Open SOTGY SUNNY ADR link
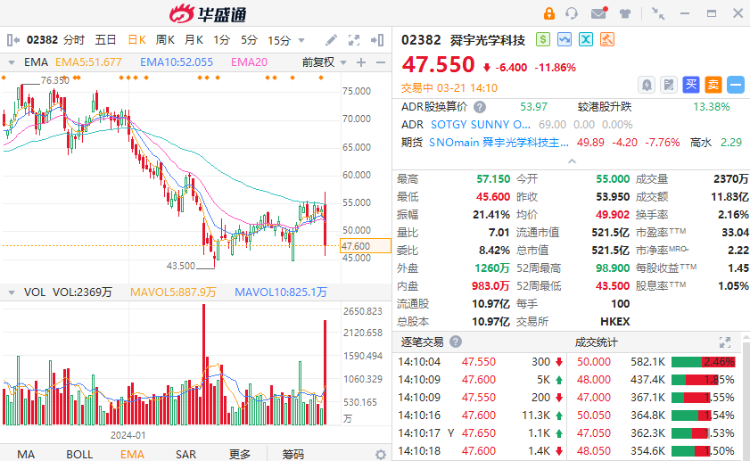 tap(481, 125)
